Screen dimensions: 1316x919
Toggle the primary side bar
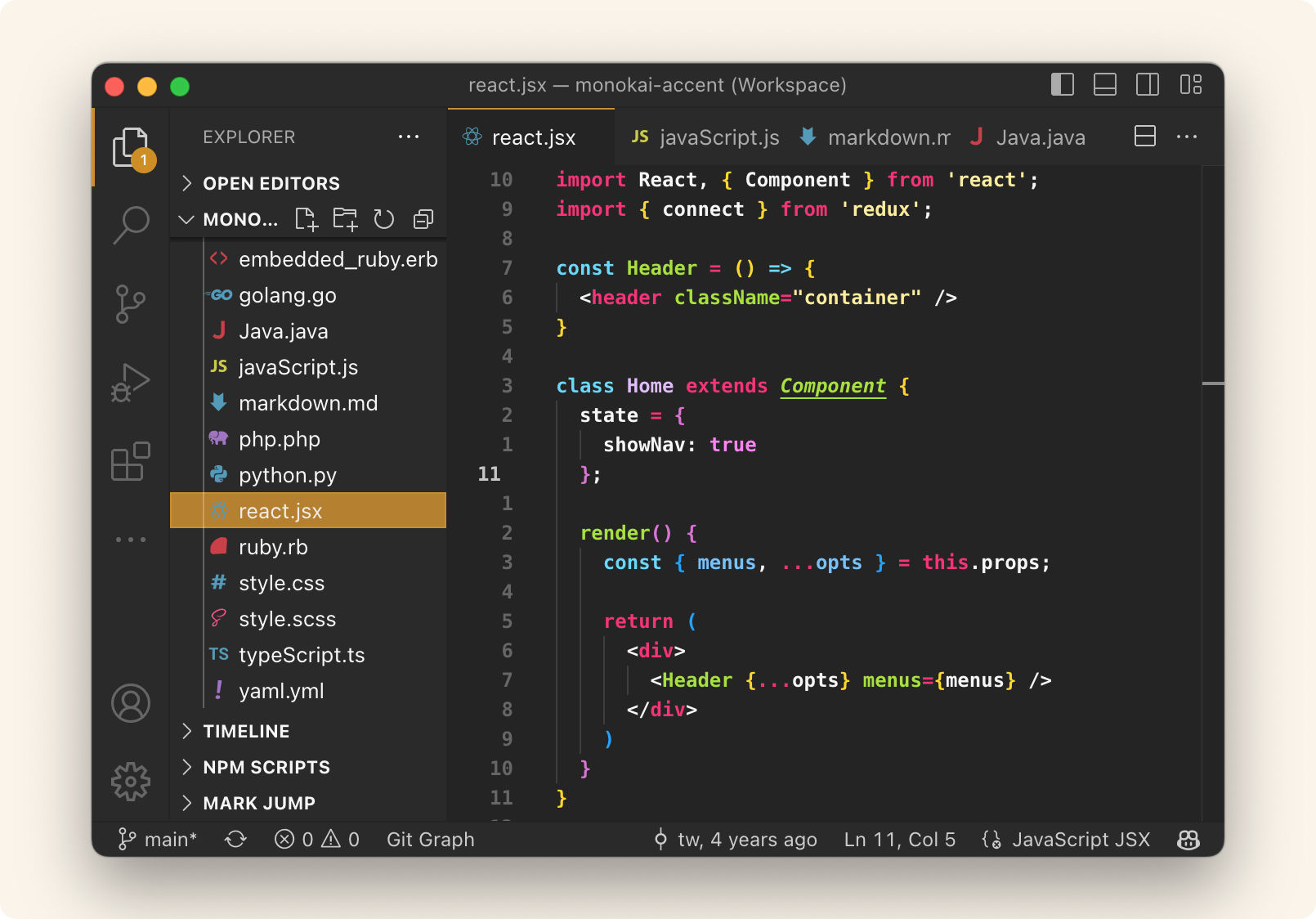(1063, 84)
